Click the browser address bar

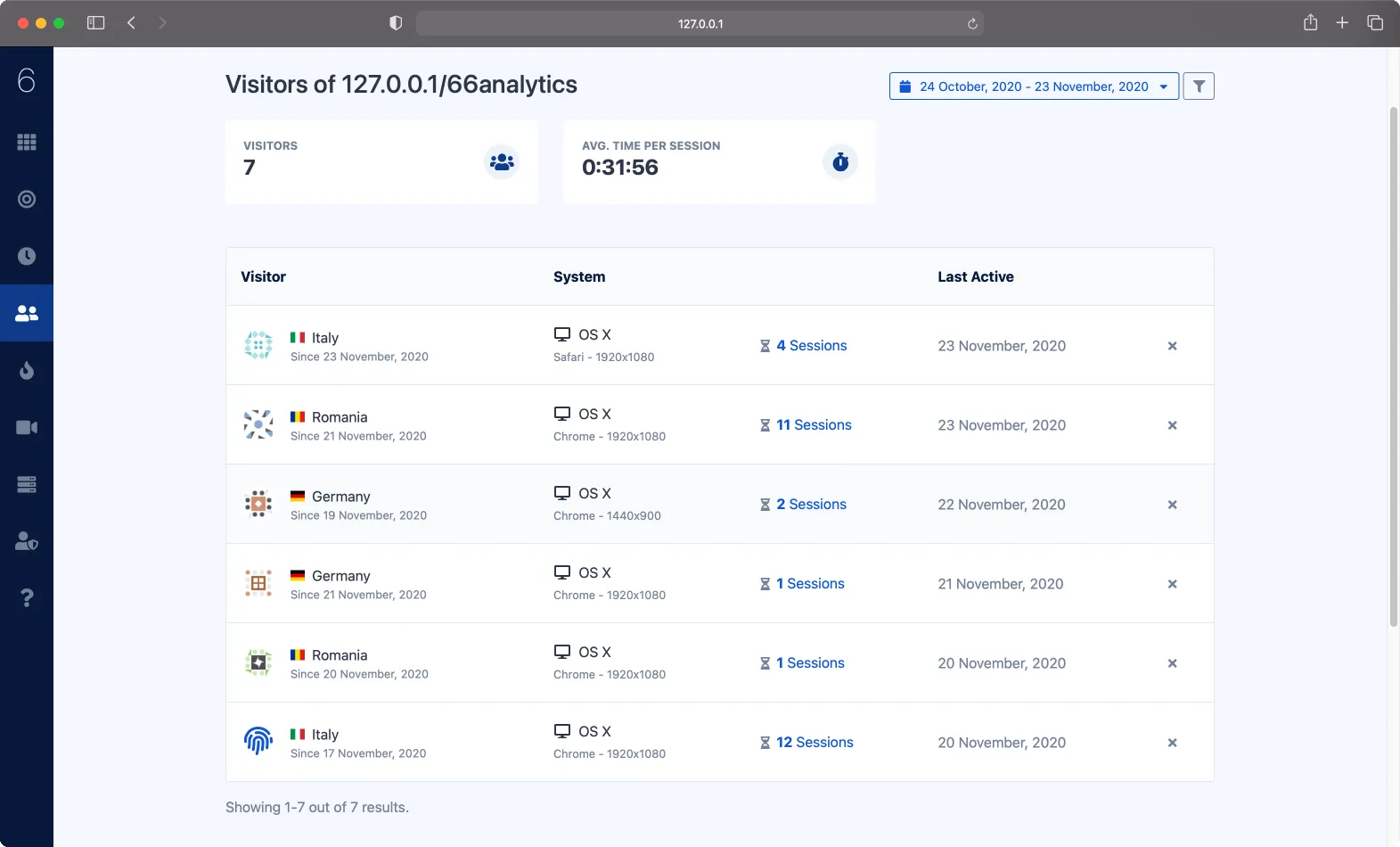pyautogui.click(x=700, y=24)
